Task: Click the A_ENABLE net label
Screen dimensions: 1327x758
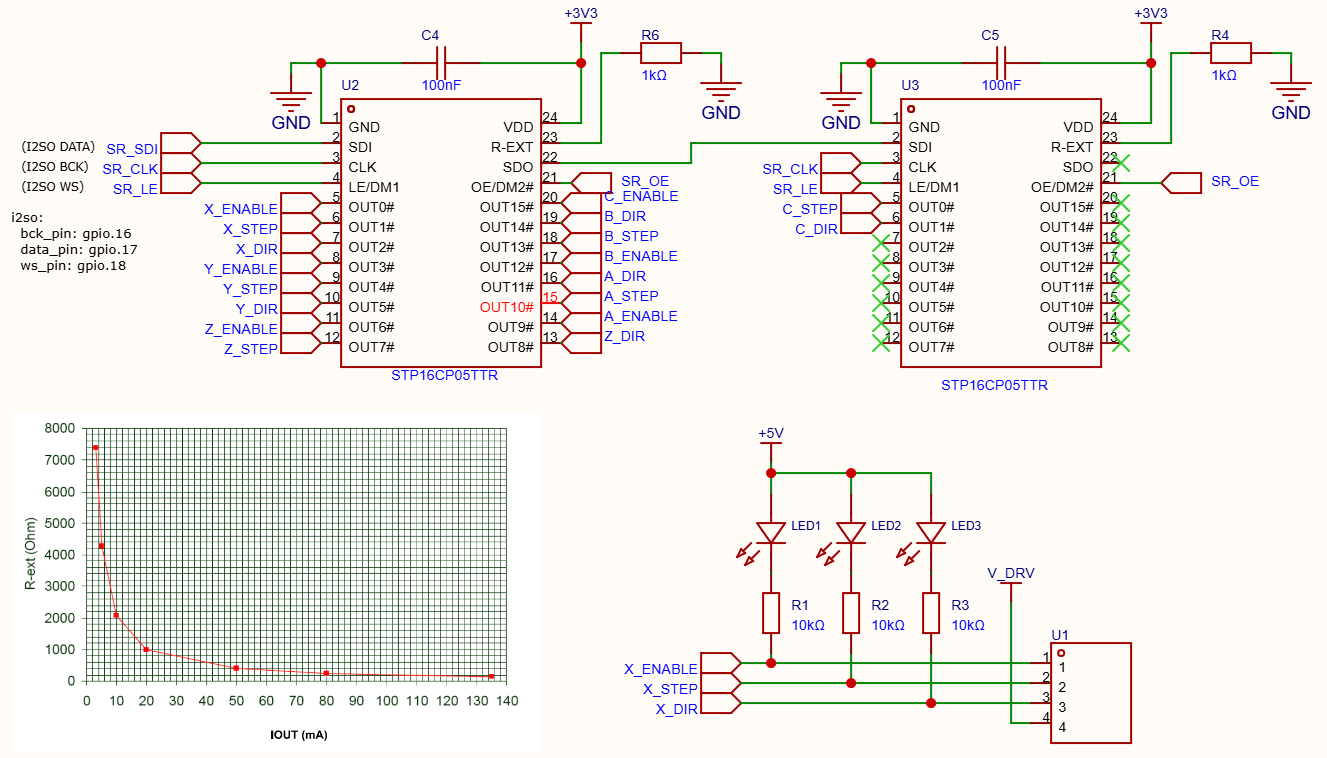Action: coord(640,316)
